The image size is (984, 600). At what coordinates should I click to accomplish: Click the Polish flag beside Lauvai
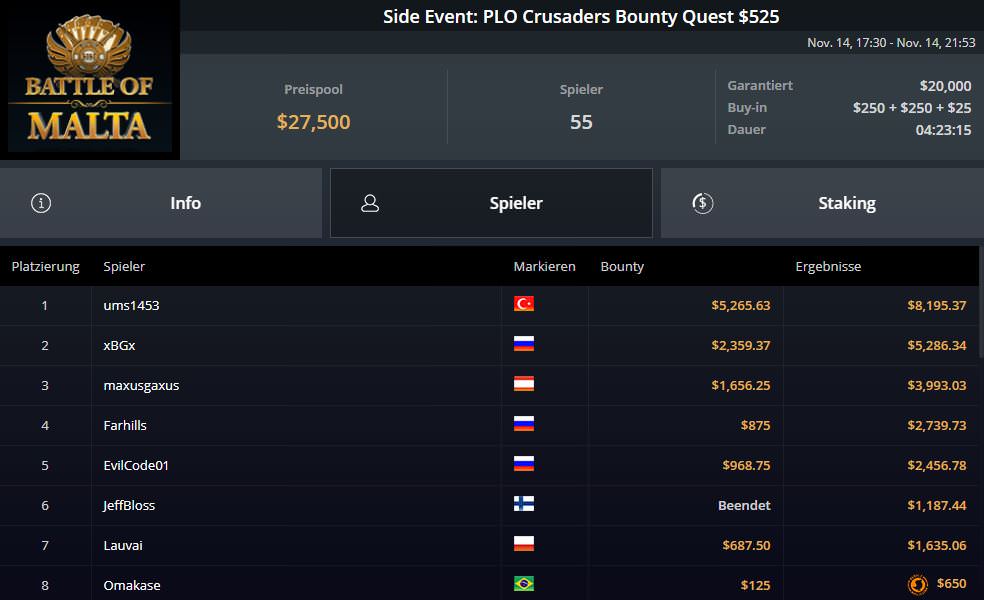pyautogui.click(x=524, y=544)
